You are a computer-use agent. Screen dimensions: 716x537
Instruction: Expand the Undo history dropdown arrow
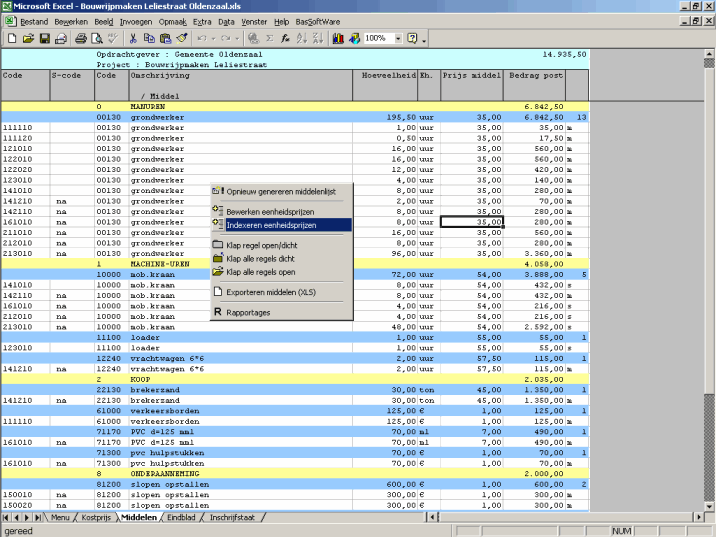click(213, 38)
